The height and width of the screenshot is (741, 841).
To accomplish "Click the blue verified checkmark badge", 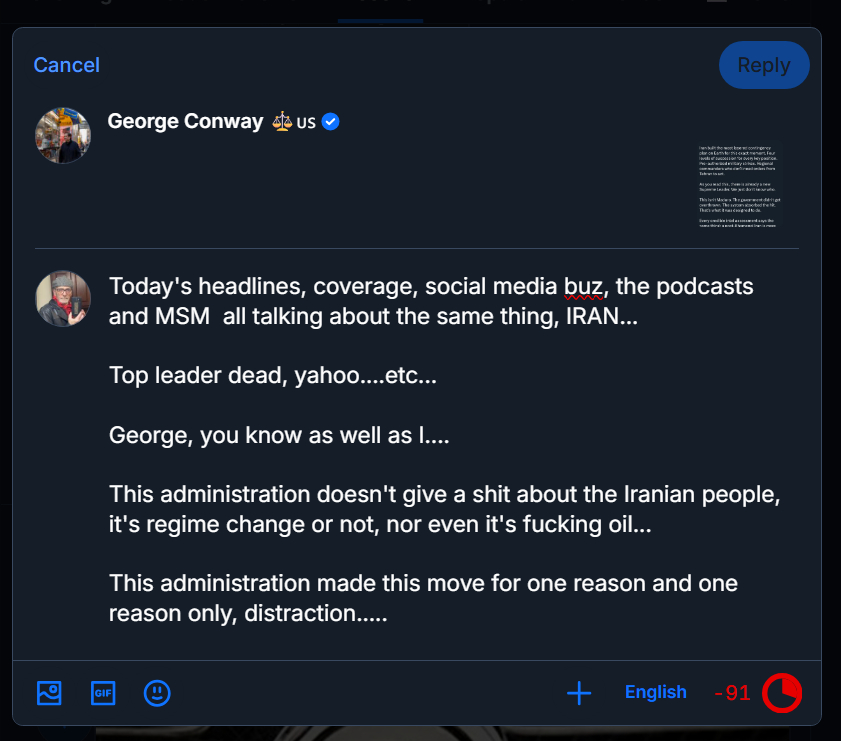I will [x=331, y=122].
